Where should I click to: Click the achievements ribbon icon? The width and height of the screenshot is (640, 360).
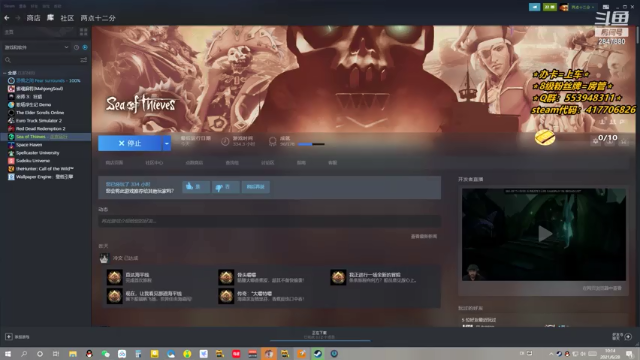tap(273, 142)
